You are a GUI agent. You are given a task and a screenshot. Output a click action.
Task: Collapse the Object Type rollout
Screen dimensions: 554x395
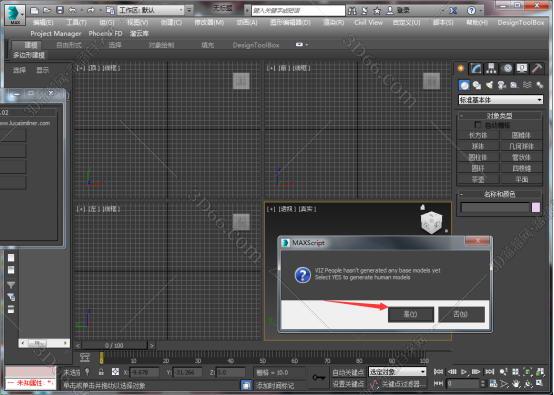(x=500, y=116)
